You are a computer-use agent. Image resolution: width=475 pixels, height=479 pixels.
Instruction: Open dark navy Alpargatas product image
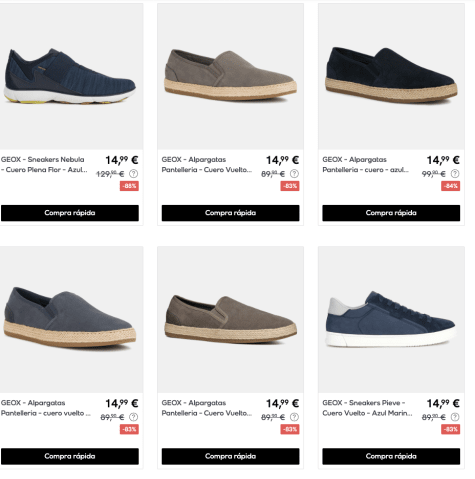[391, 77]
